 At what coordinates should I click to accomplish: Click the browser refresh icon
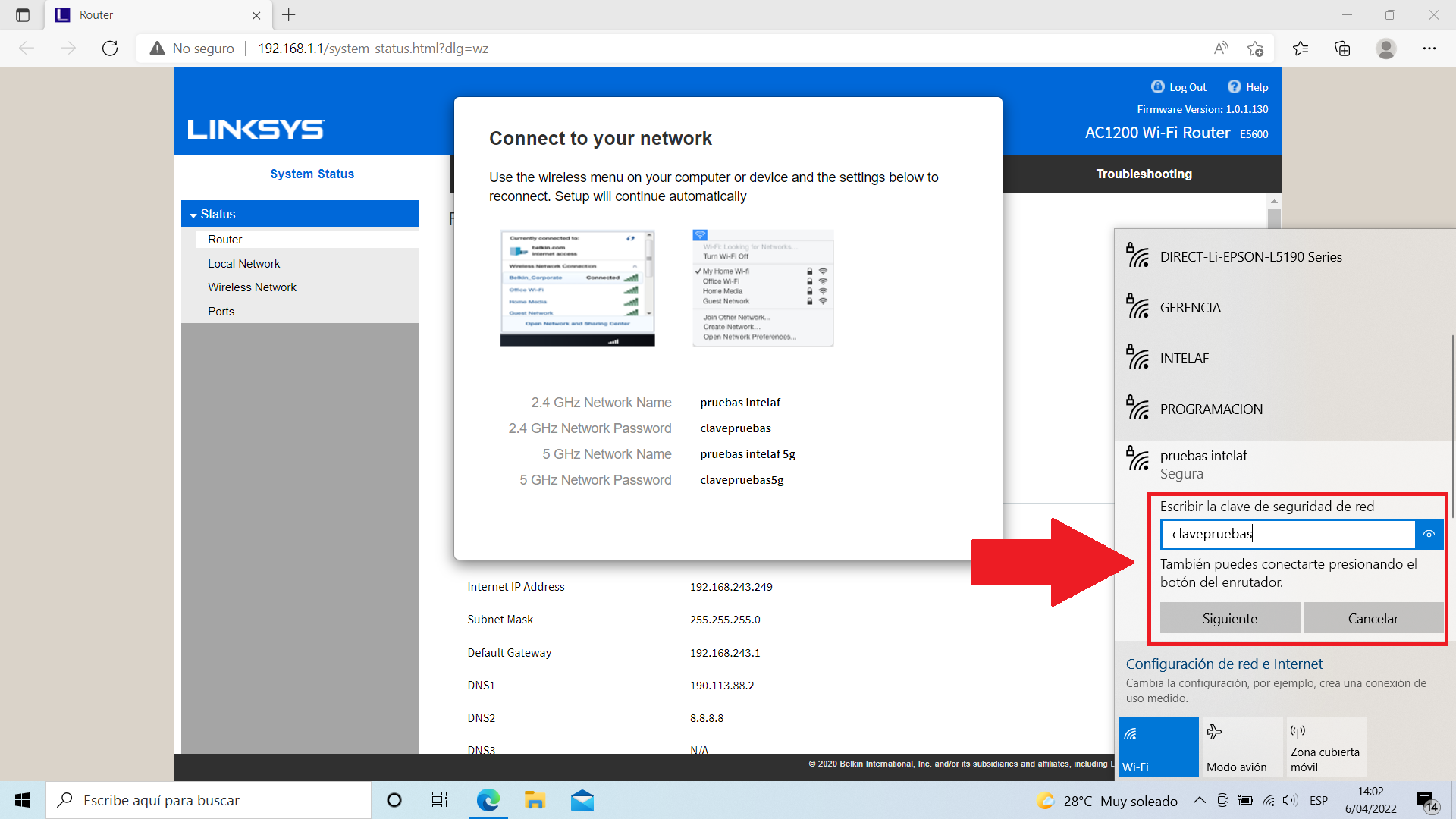tap(110, 49)
